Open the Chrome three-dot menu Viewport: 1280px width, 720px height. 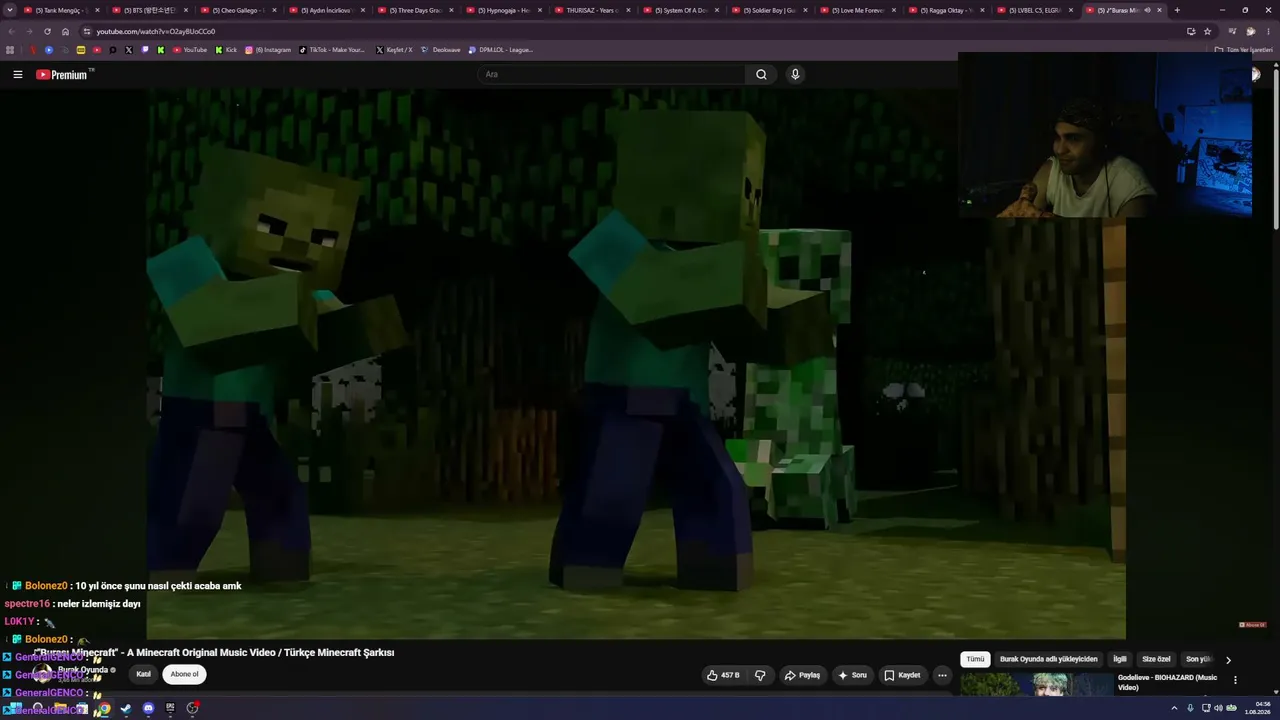[1269, 31]
